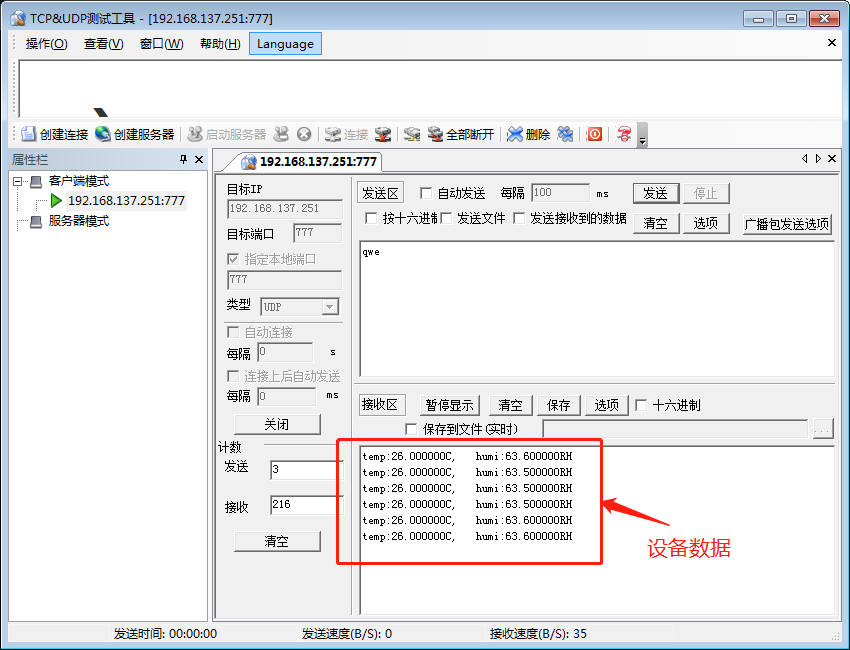Click the 发送 button
The image size is (850, 650).
click(x=655, y=192)
